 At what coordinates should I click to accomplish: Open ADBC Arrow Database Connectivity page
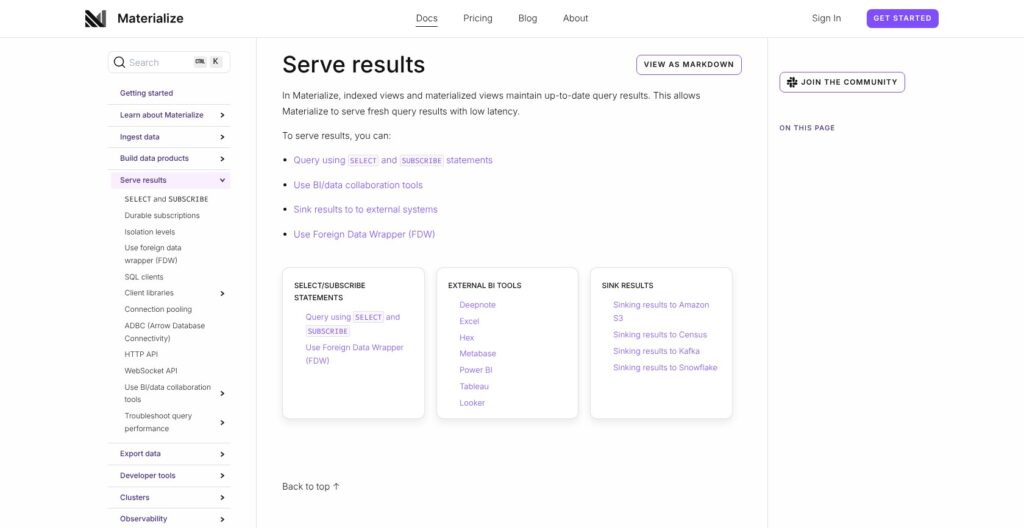tap(165, 332)
